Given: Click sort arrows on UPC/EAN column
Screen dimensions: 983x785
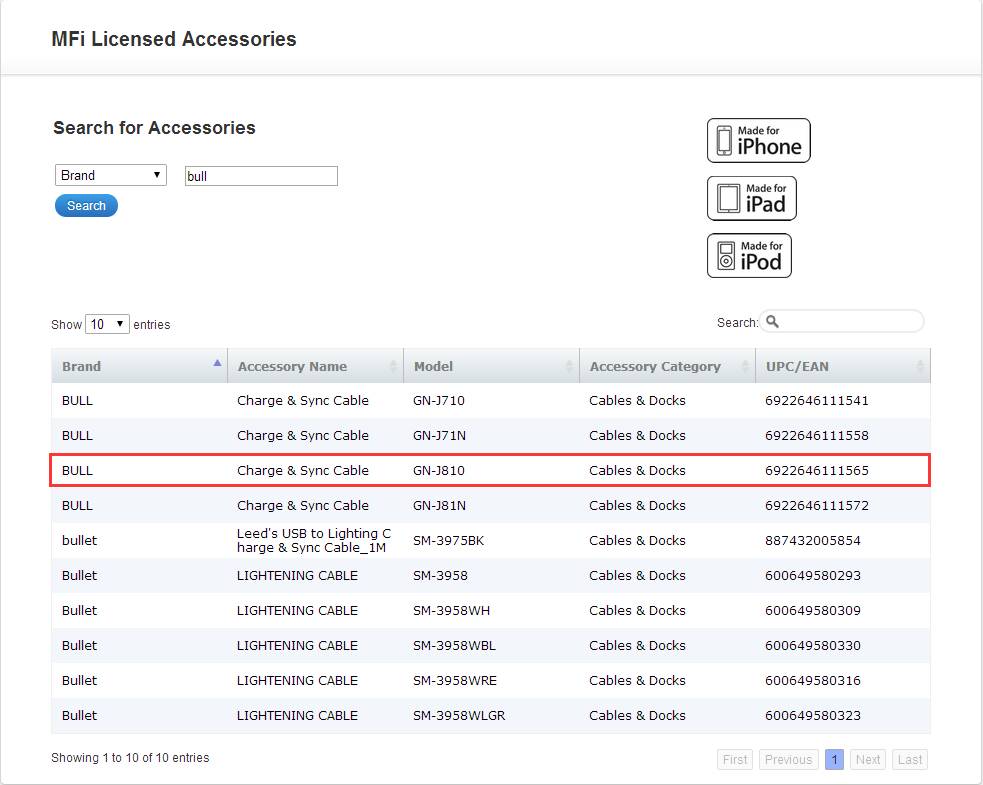Looking at the screenshot, I should tap(920, 366).
